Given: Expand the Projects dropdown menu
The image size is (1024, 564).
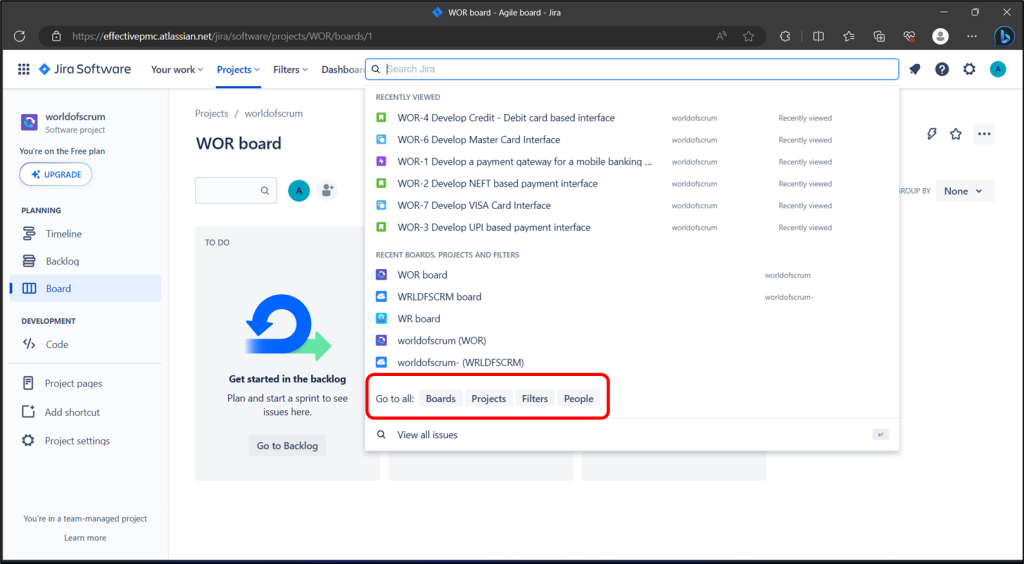Looking at the screenshot, I should point(238,69).
